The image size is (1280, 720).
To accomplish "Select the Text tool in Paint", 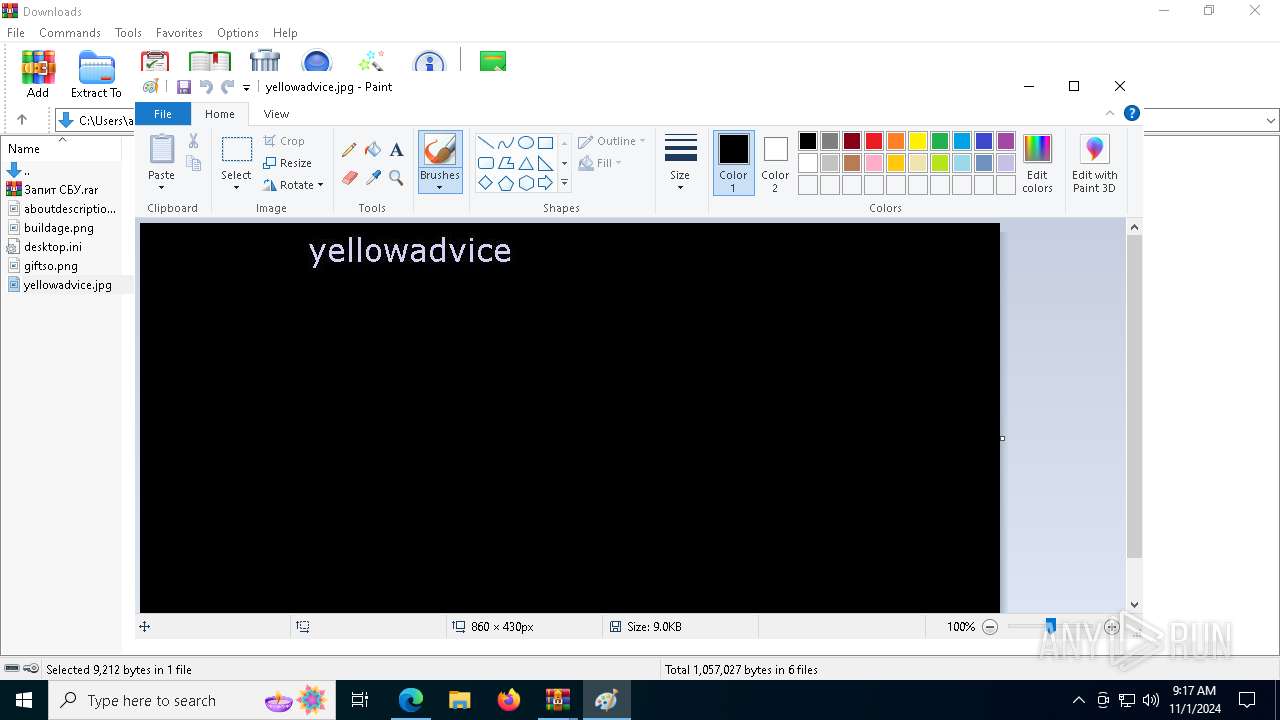I will [x=396, y=150].
